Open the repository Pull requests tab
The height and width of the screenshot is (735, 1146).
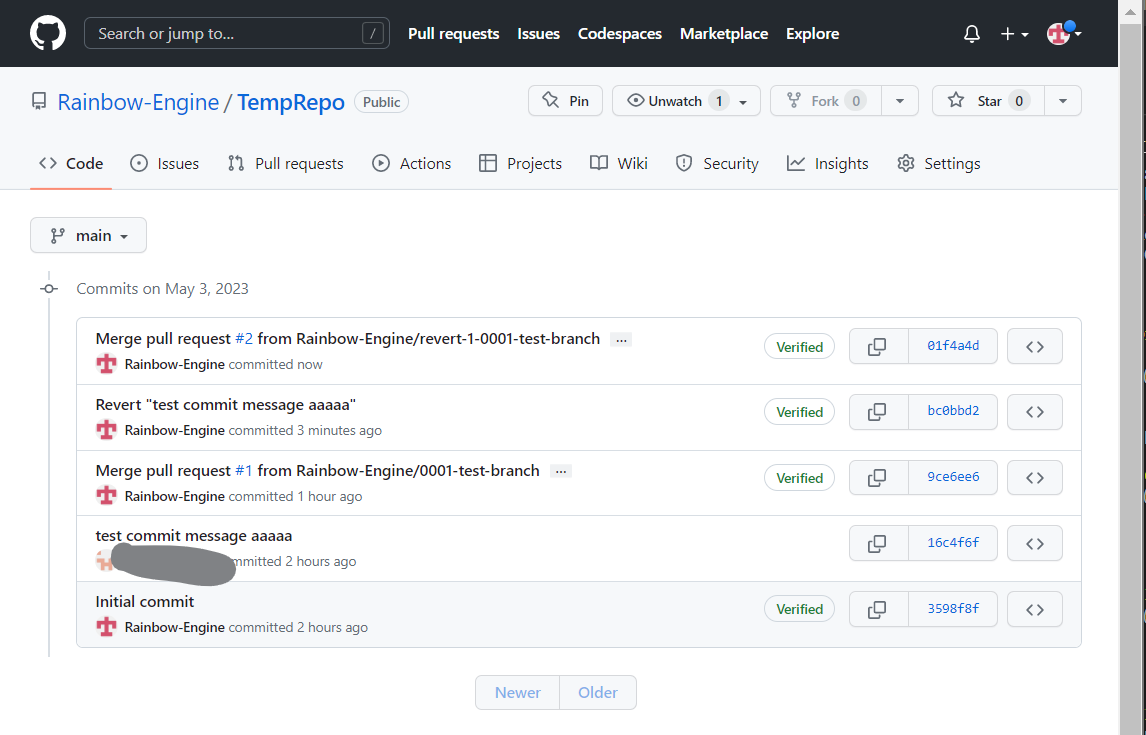pyautogui.click(x=285, y=164)
